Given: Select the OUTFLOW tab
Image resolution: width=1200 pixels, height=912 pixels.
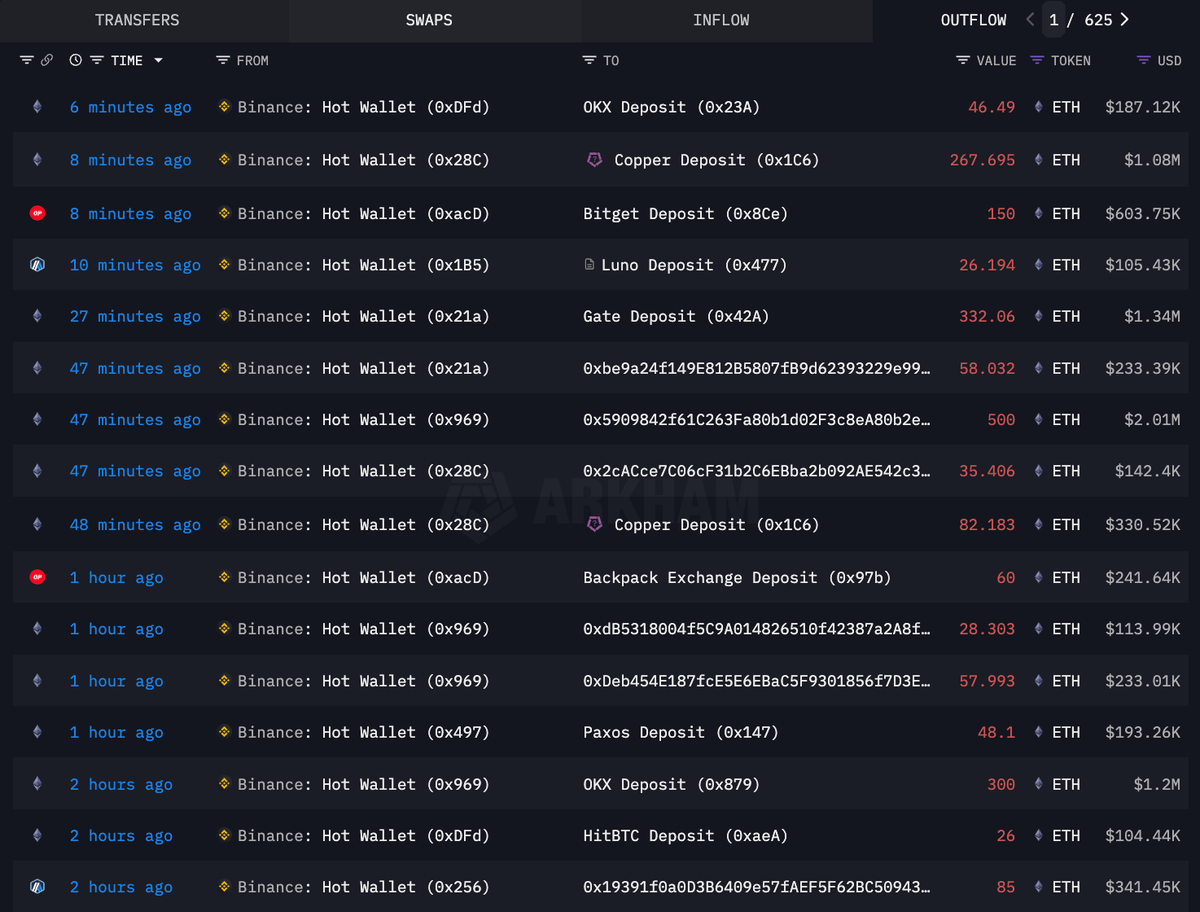Looking at the screenshot, I should point(973,20).
